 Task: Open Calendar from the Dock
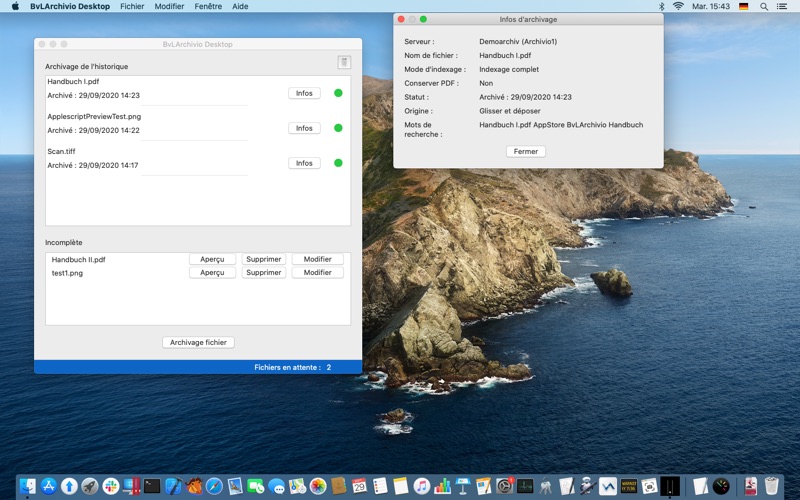tap(359, 486)
